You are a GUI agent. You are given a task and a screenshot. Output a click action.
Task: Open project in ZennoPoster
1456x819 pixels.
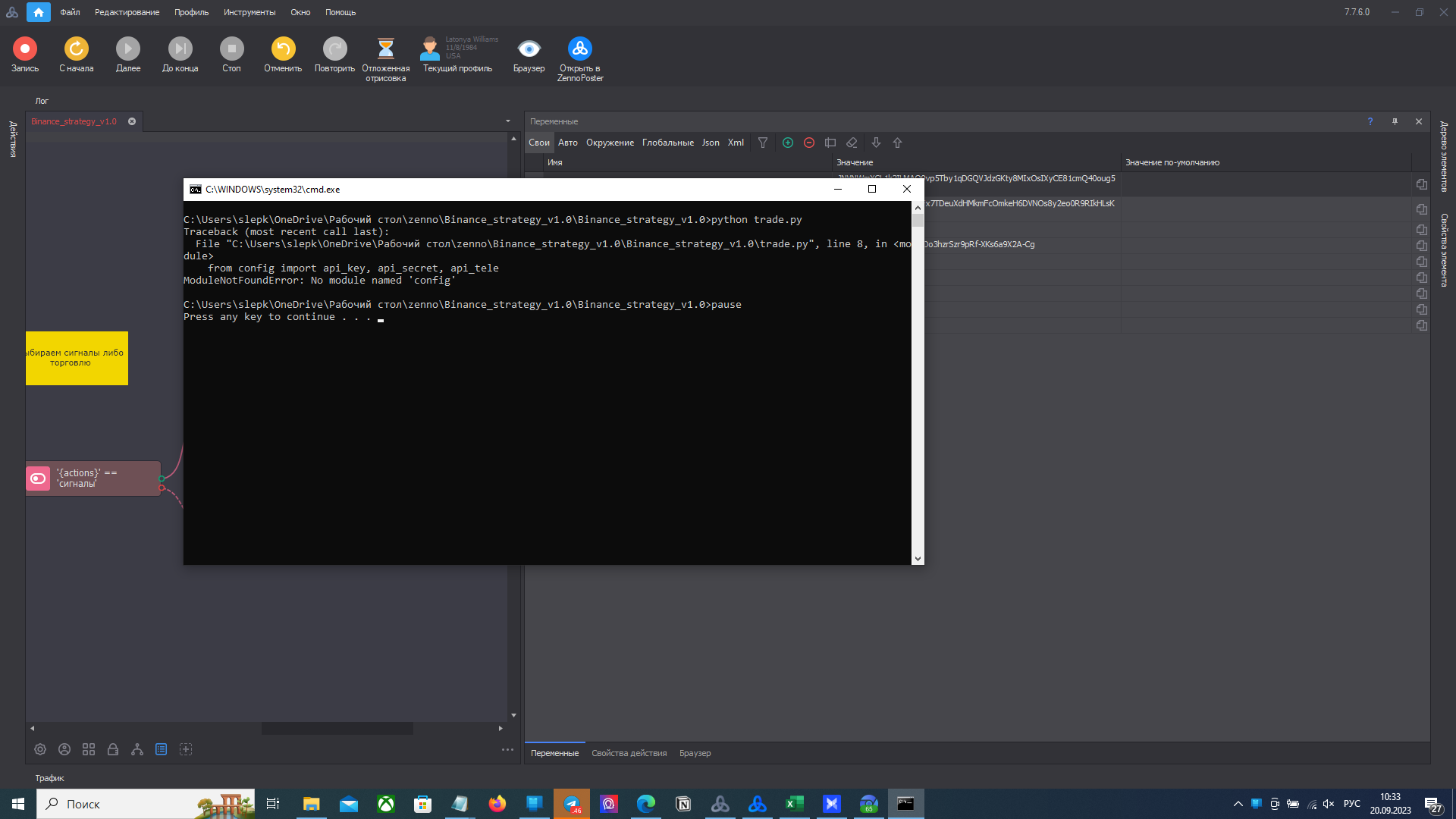[579, 49]
